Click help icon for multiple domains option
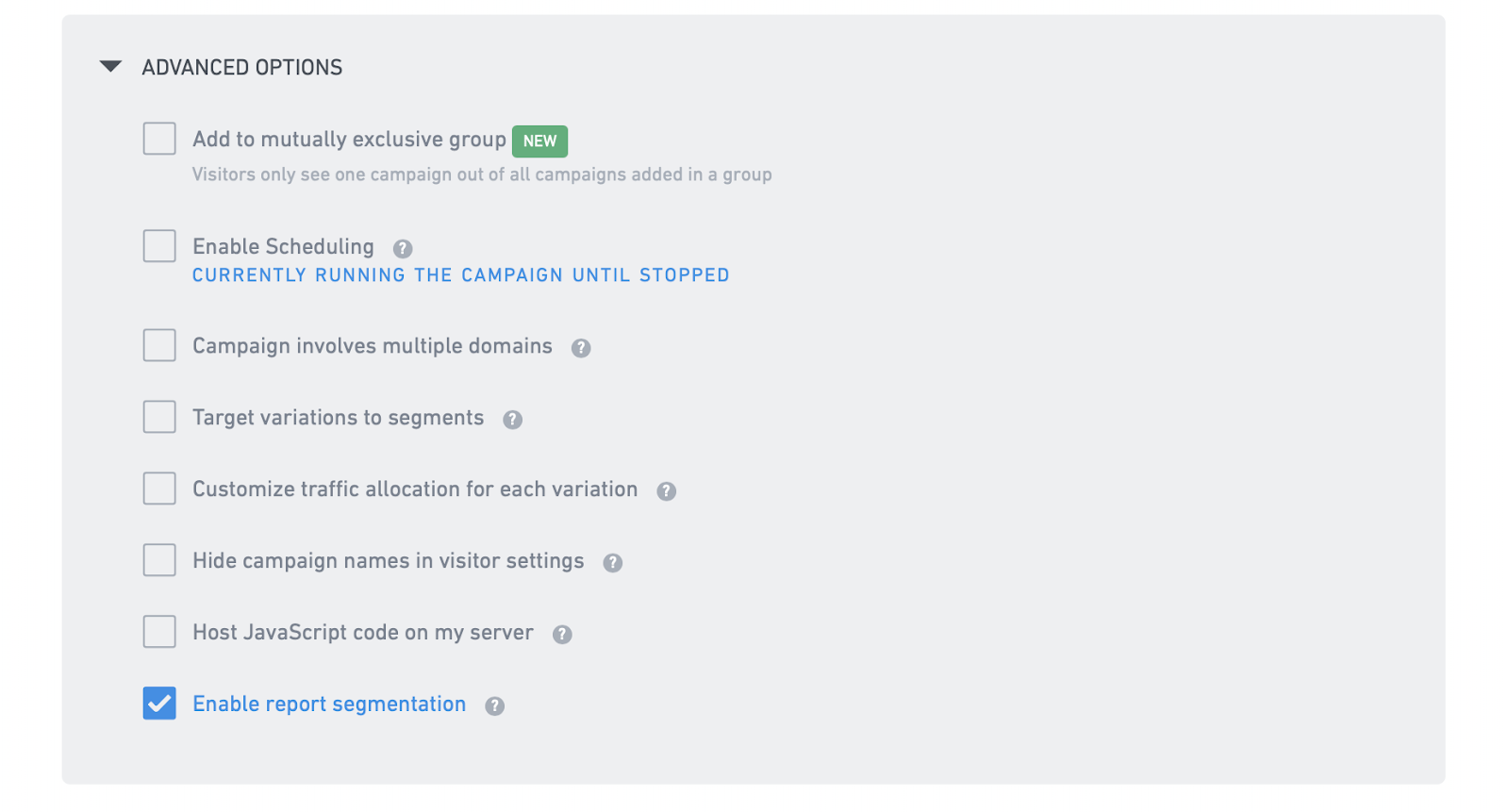This screenshot has height=812, width=1509. (x=581, y=348)
